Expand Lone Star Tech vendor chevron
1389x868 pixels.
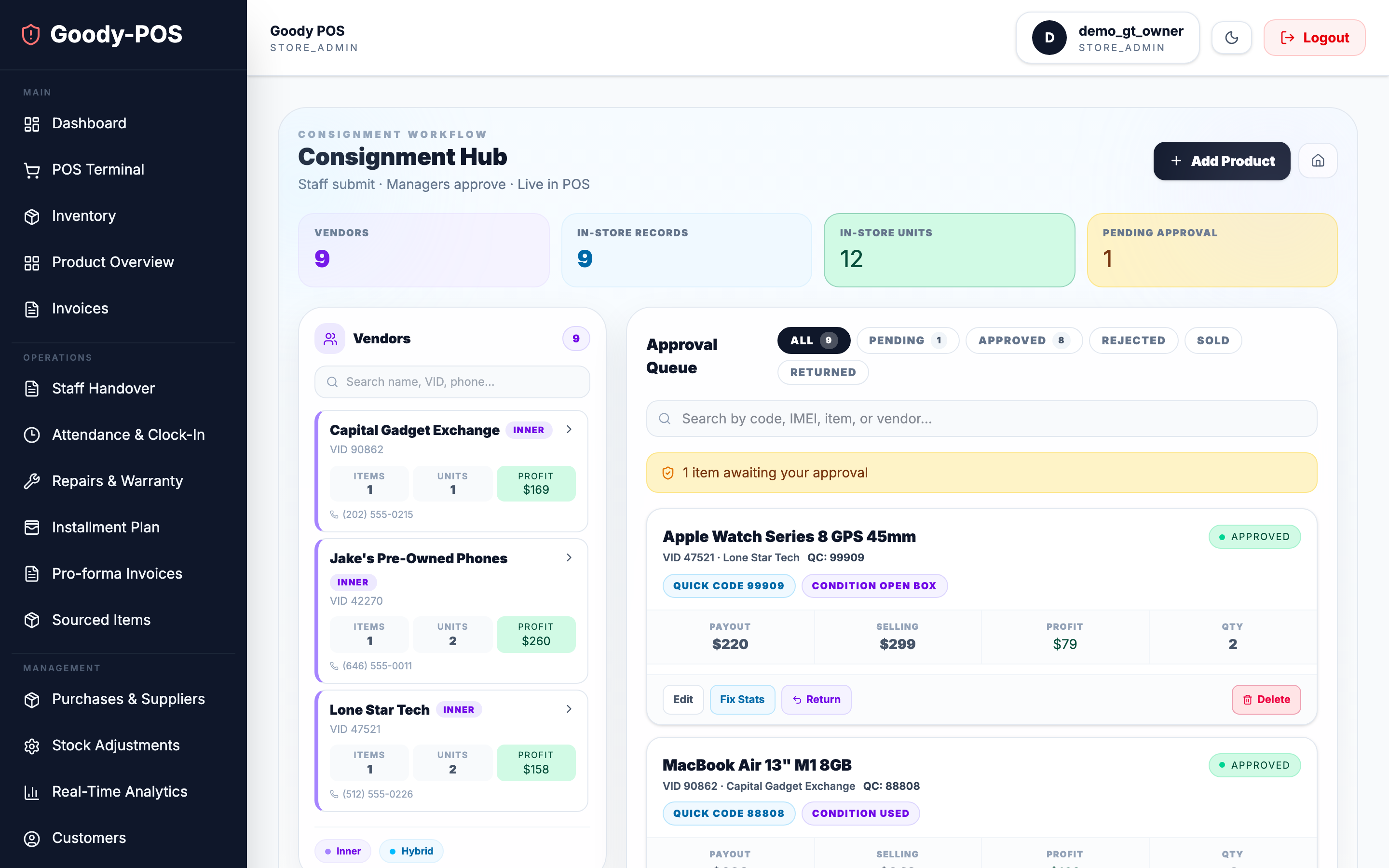[569, 709]
